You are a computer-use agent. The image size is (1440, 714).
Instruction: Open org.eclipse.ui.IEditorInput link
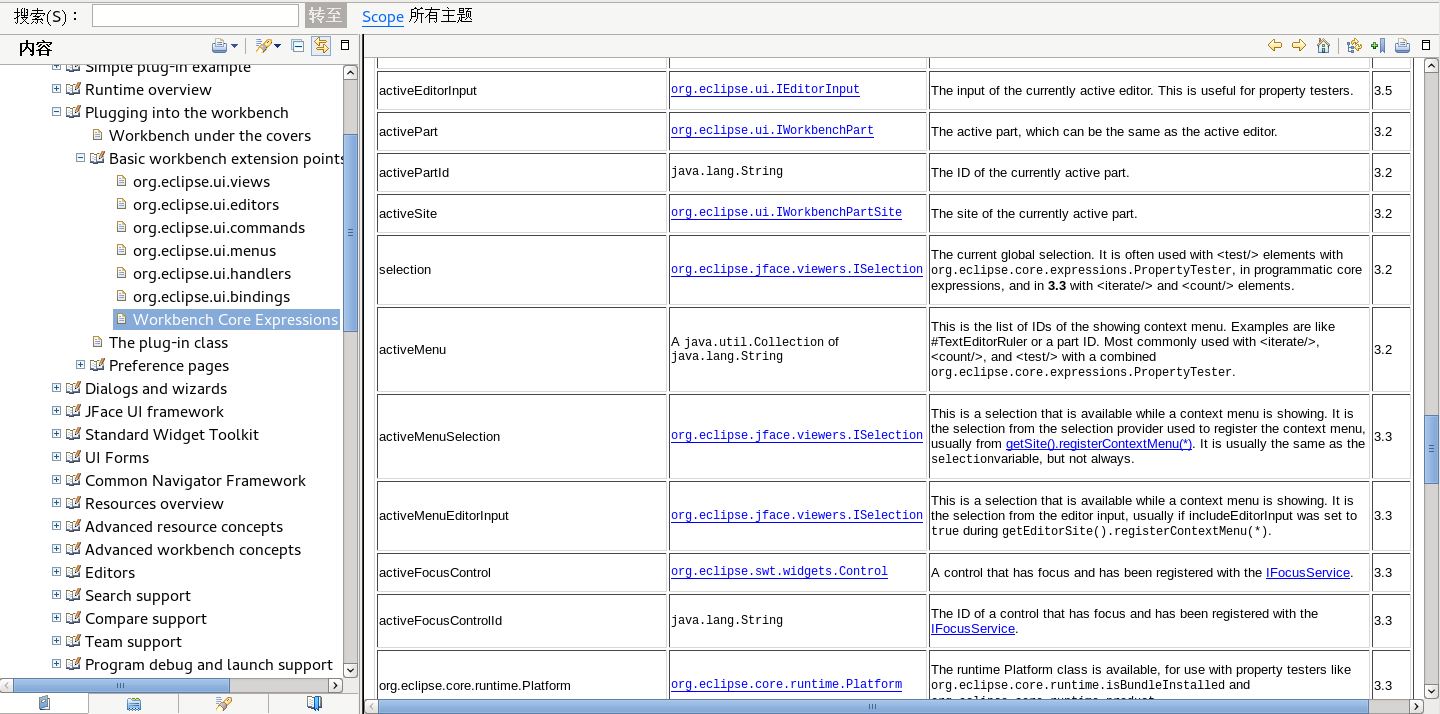(x=765, y=89)
